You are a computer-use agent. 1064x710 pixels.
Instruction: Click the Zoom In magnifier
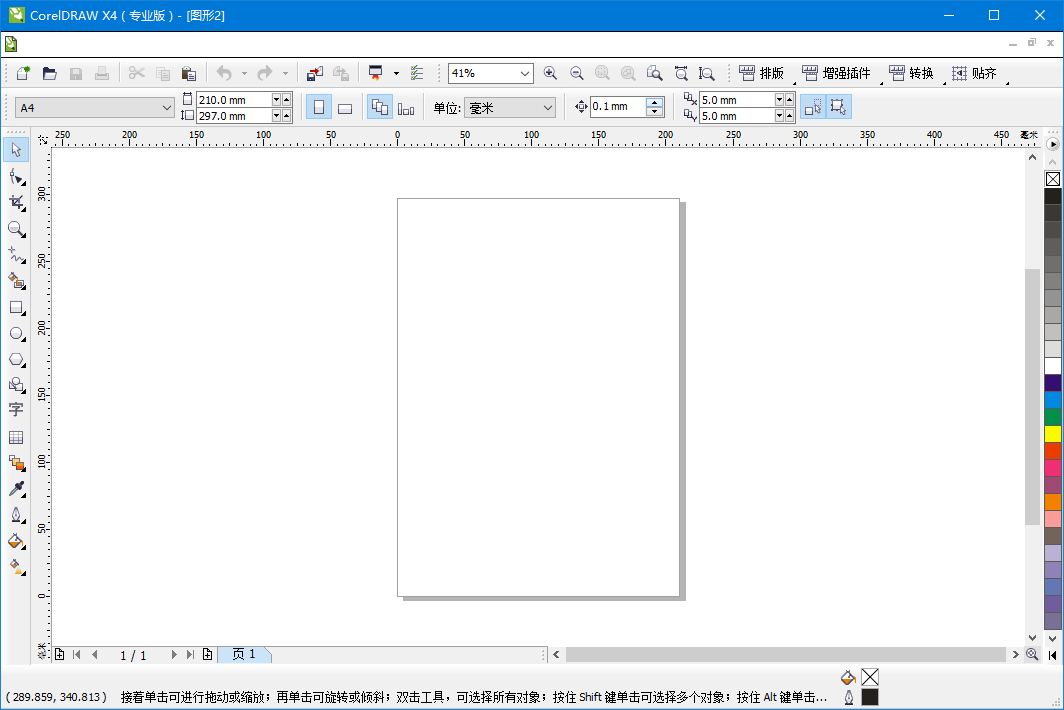click(x=550, y=73)
